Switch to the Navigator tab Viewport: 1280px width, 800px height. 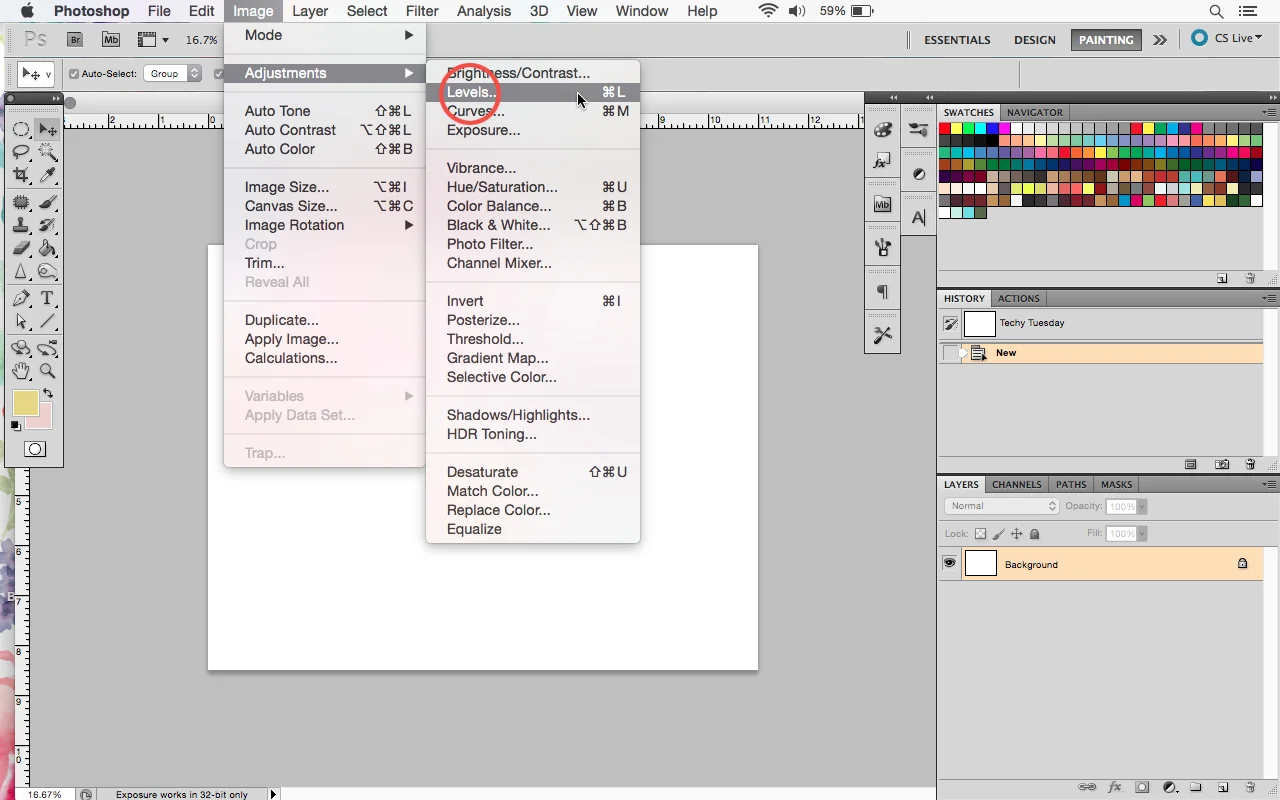tap(1035, 112)
